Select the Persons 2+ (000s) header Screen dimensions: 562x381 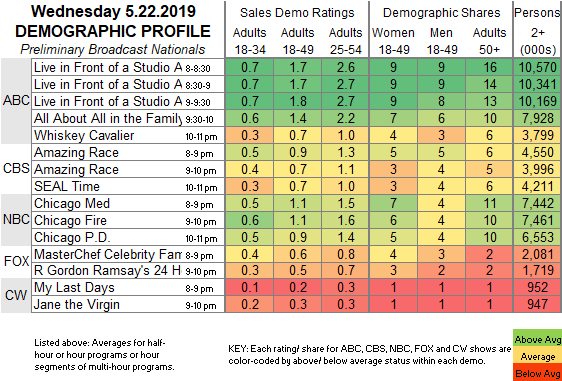pyautogui.click(x=537, y=31)
